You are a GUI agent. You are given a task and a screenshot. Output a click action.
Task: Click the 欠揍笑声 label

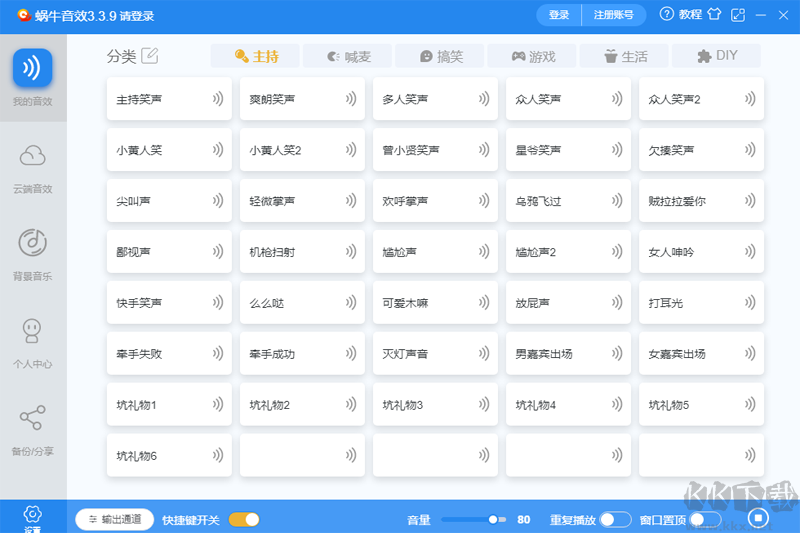(x=671, y=150)
